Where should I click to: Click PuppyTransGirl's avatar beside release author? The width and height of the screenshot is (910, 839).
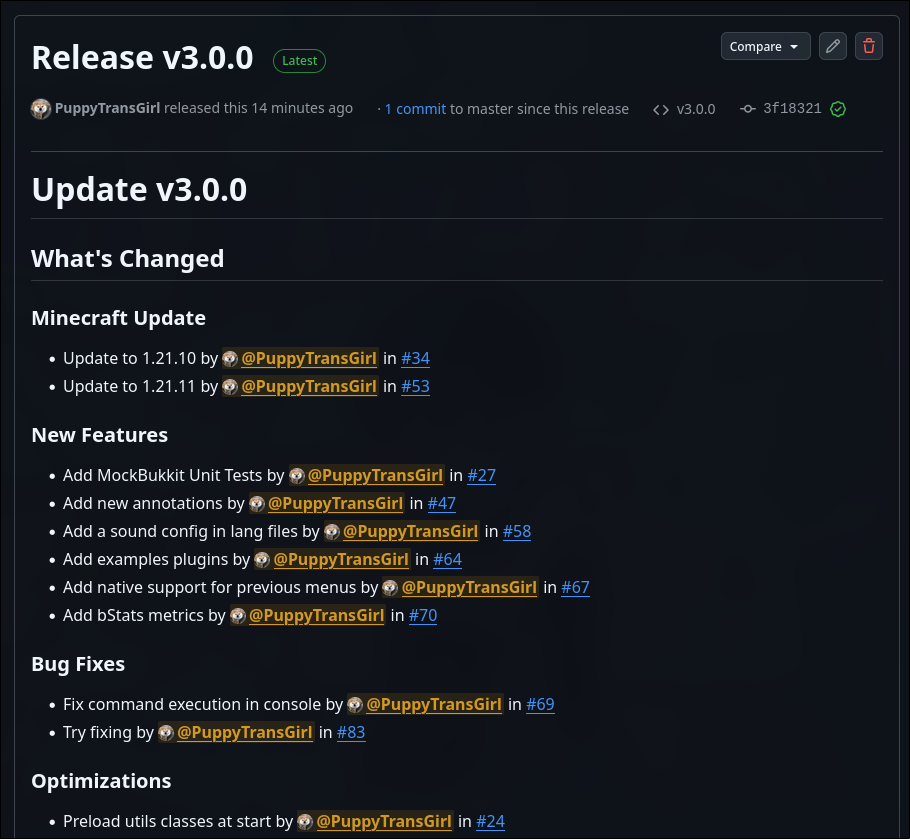click(x=41, y=109)
